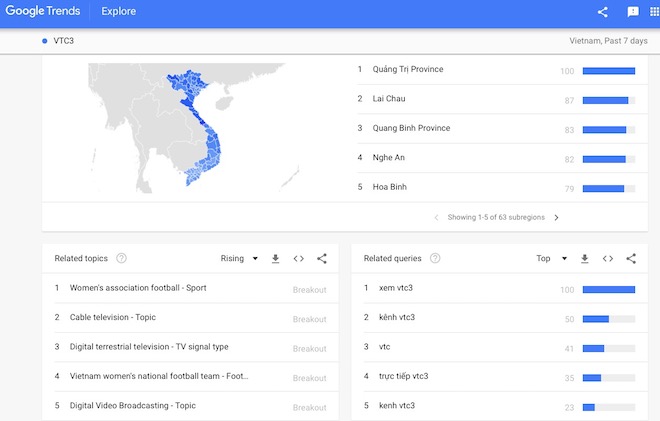
Task: Open embed code for Related queries
Action: [608, 258]
